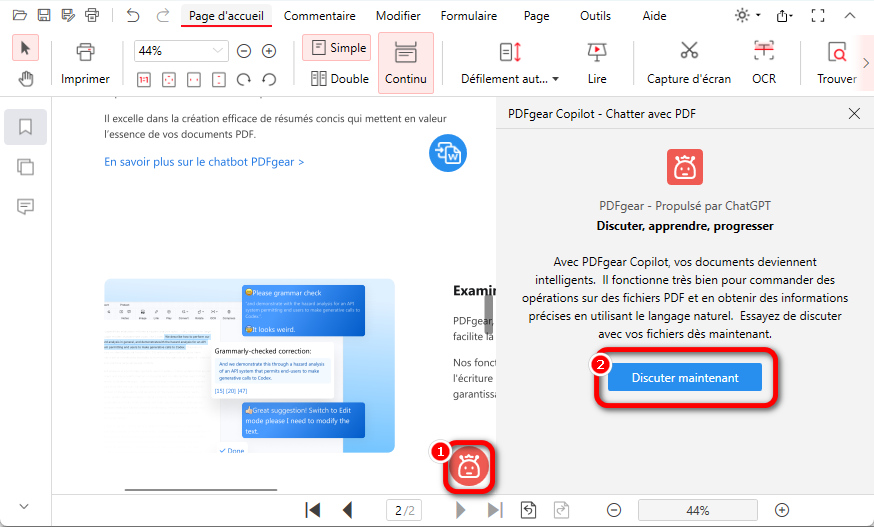874x527 pixels.
Task: Open the Page tab
Action: tap(536, 16)
